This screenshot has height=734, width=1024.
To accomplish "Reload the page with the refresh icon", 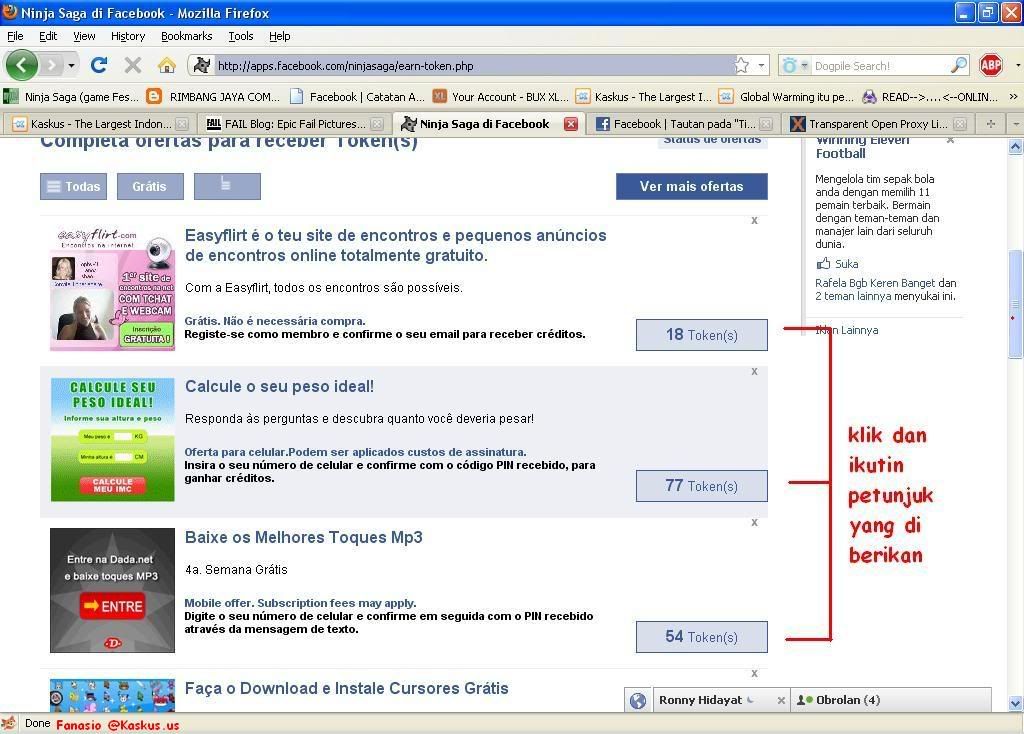I will click(99, 65).
